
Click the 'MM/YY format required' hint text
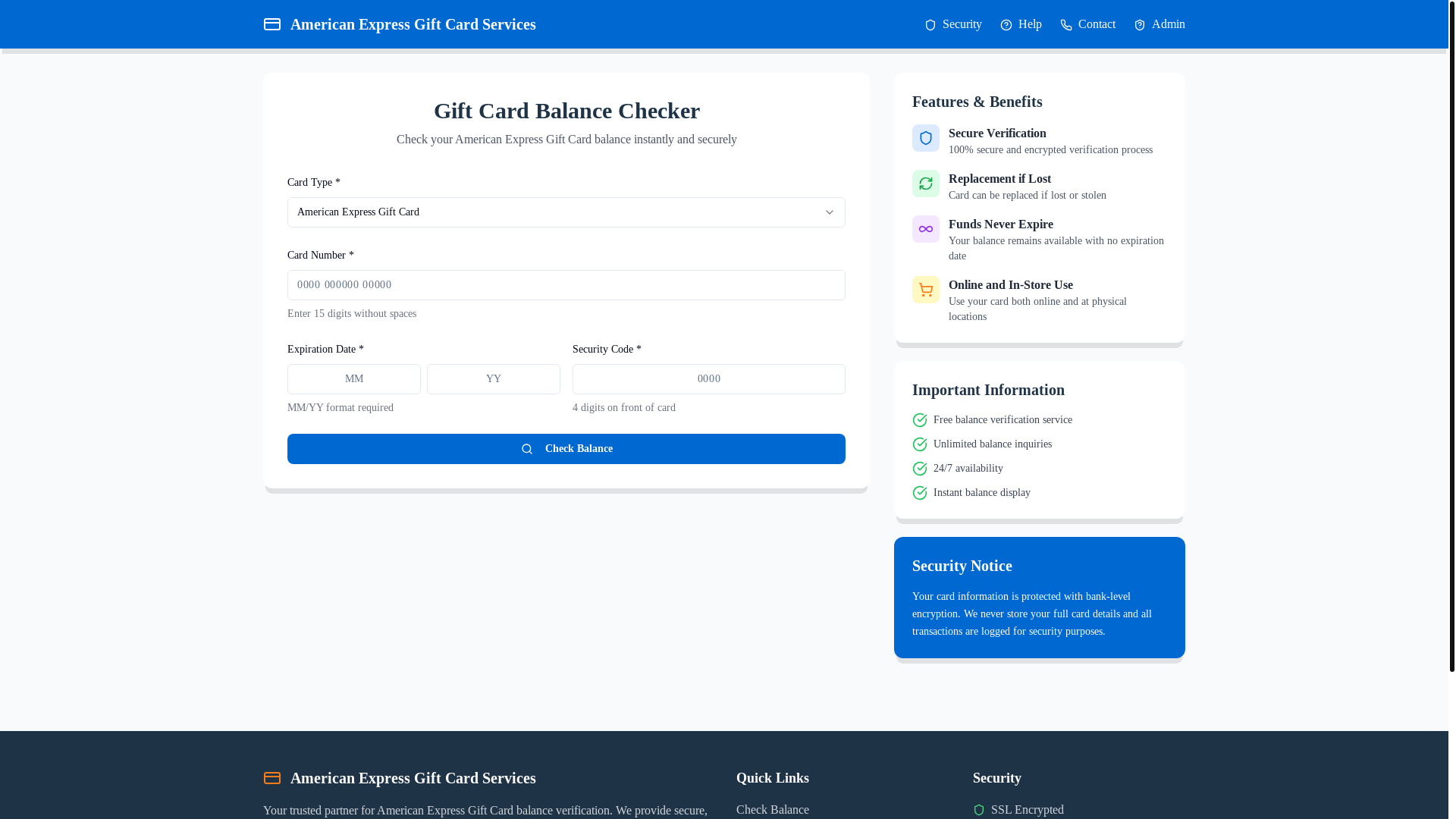(x=340, y=408)
